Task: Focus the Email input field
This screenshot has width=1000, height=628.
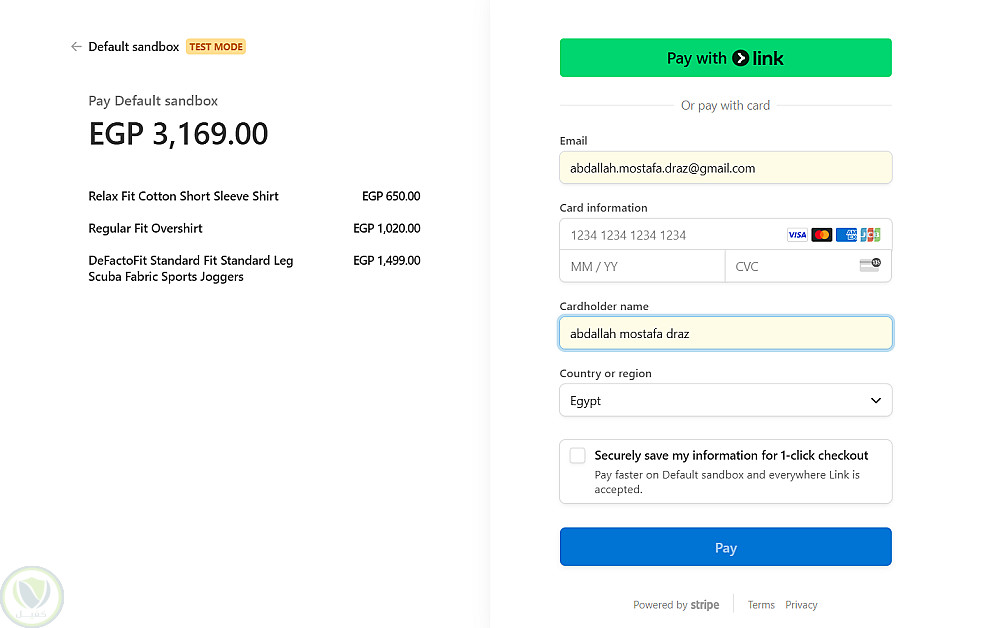Action: (725, 168)
